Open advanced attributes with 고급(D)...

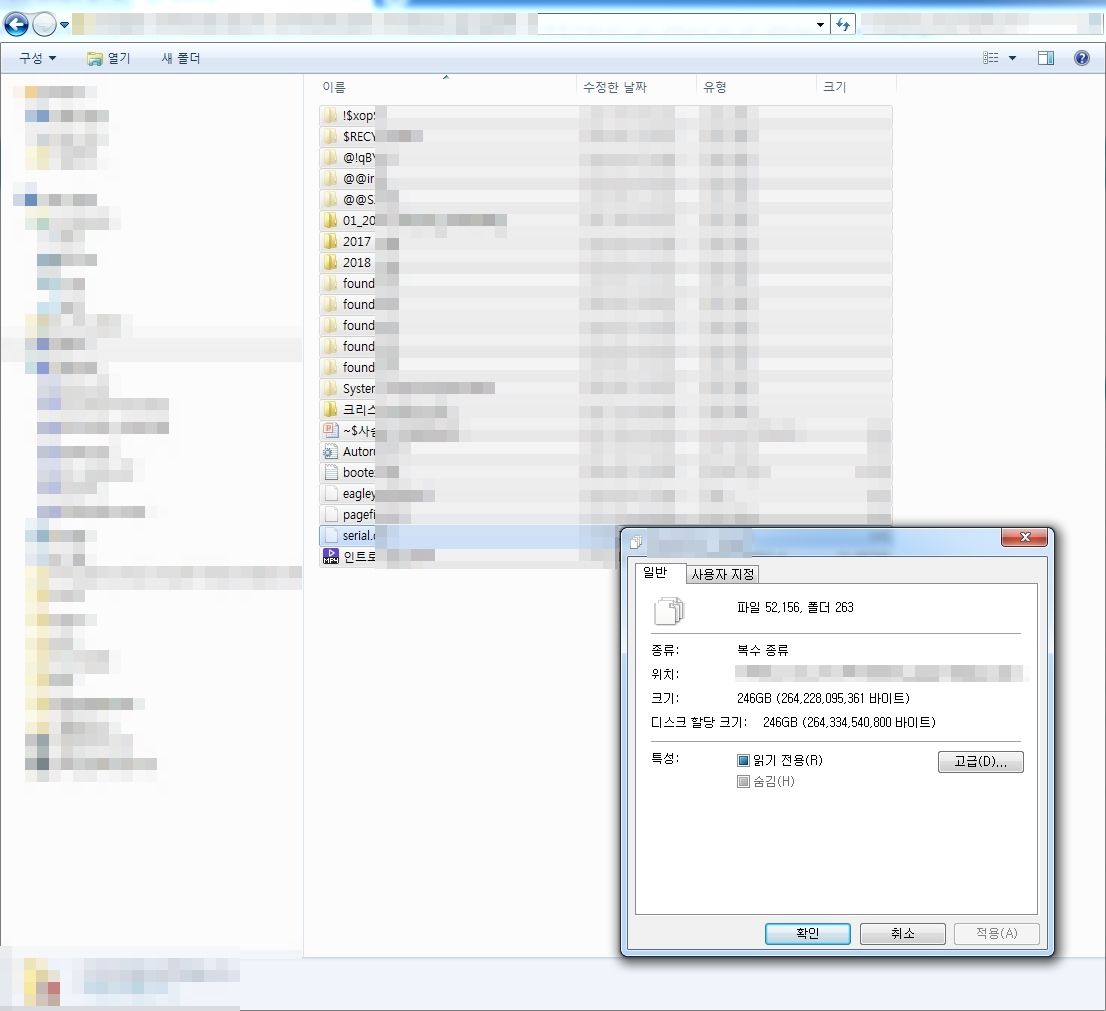980,761
